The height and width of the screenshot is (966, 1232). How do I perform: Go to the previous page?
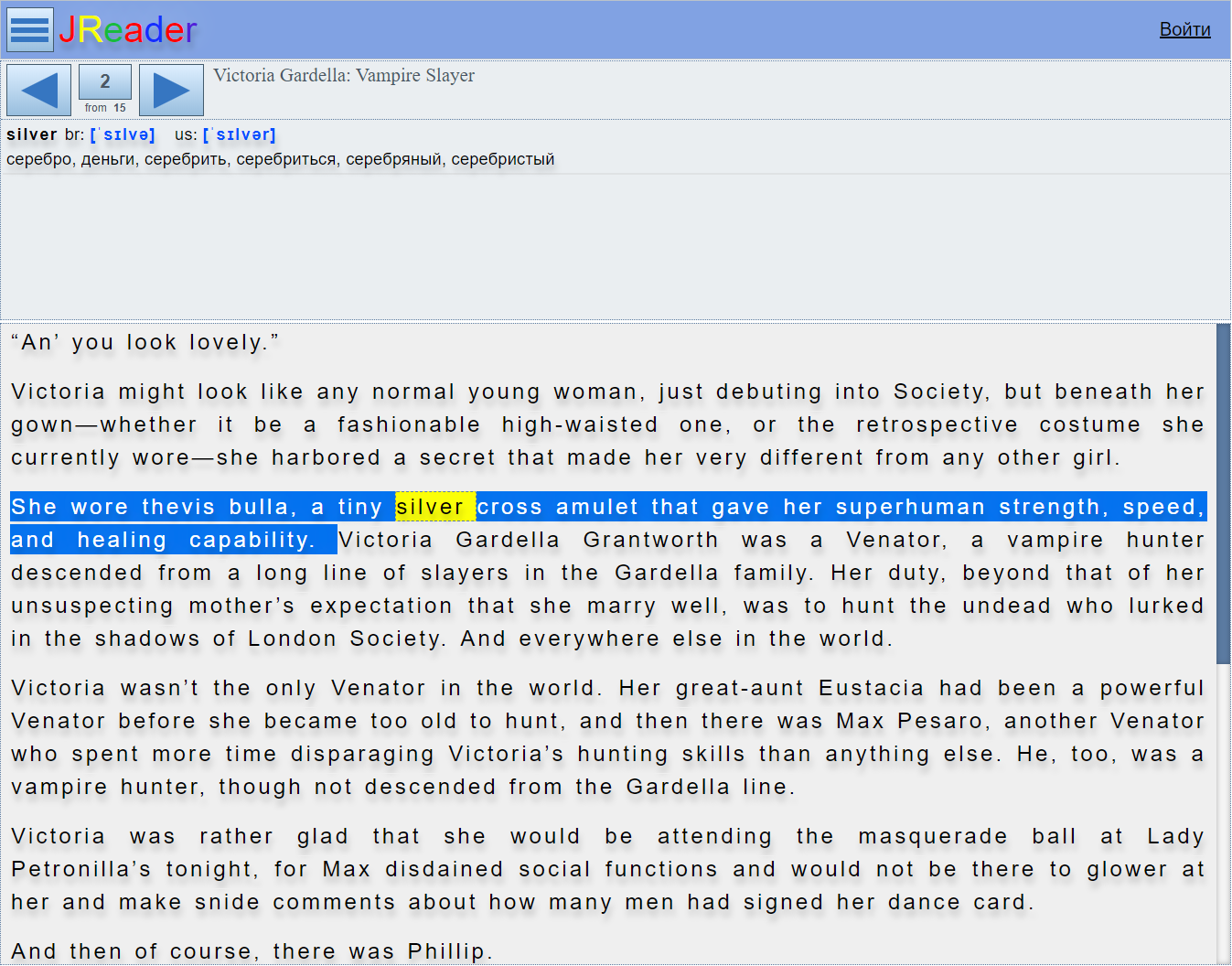pos(38,91)
